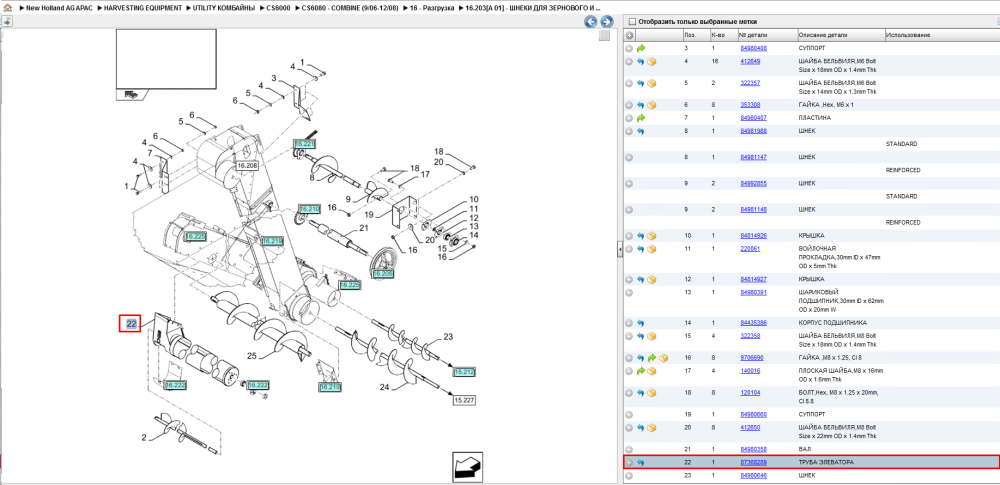Screen dimensions: 1000x485
Task: Click blue arrow icon for part 353308
Action: 641,105
